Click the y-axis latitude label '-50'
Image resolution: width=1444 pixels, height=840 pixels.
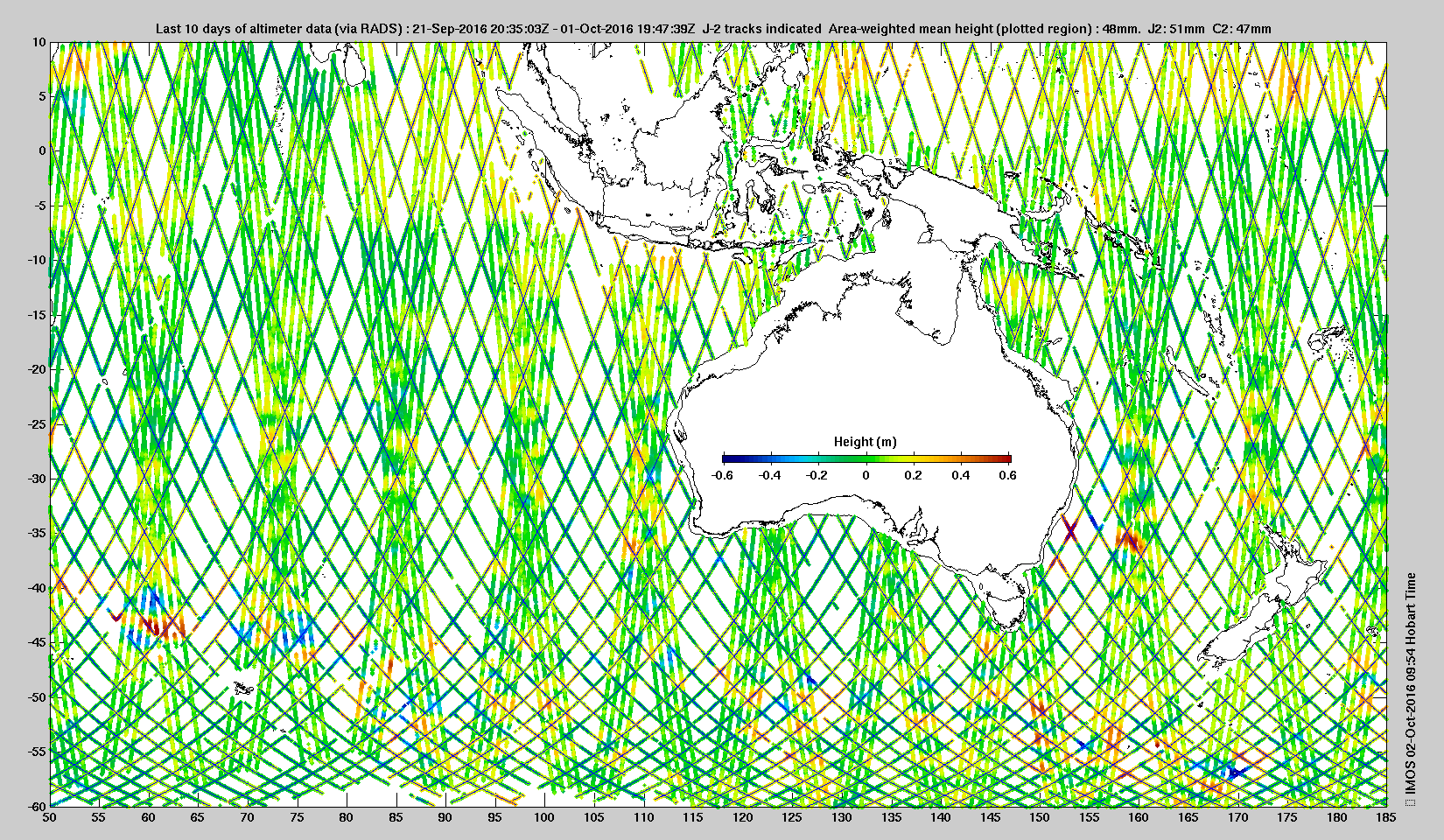click(38, 697)
